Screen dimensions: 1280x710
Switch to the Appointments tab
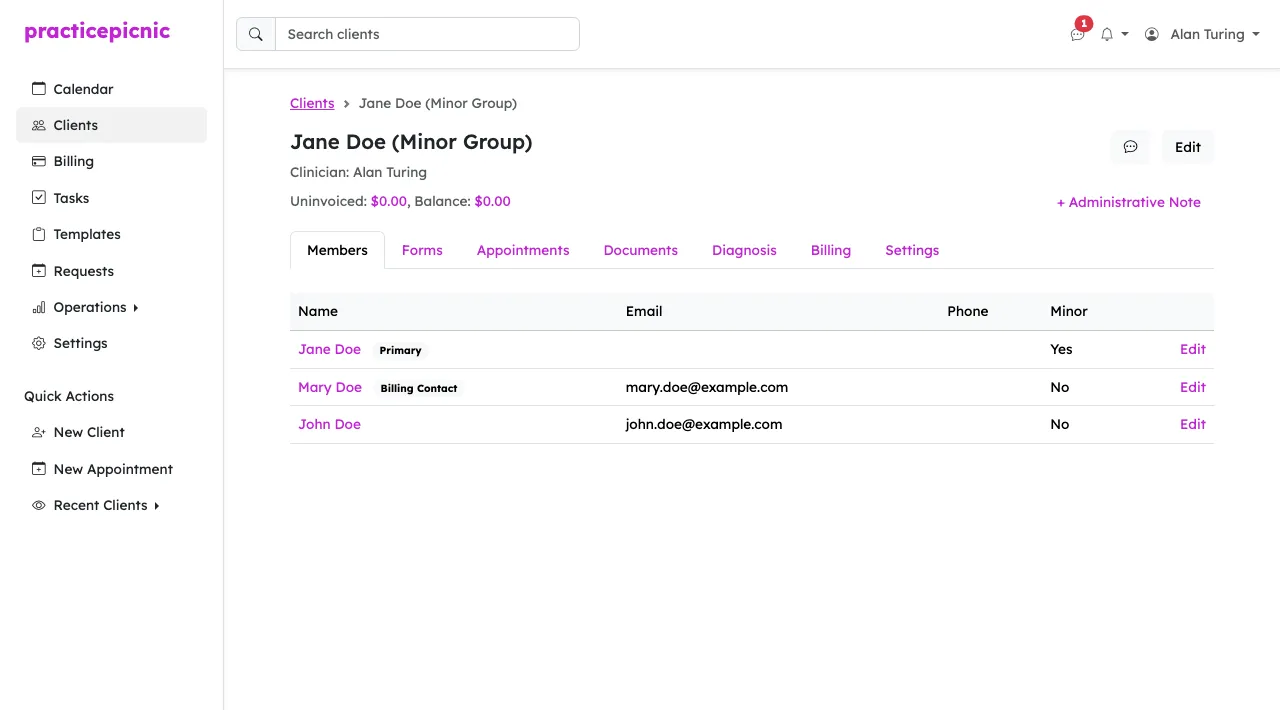tap(523, 250)
